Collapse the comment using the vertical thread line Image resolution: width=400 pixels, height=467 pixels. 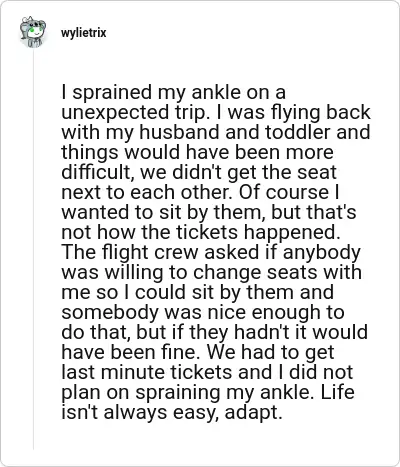(33, 248)
